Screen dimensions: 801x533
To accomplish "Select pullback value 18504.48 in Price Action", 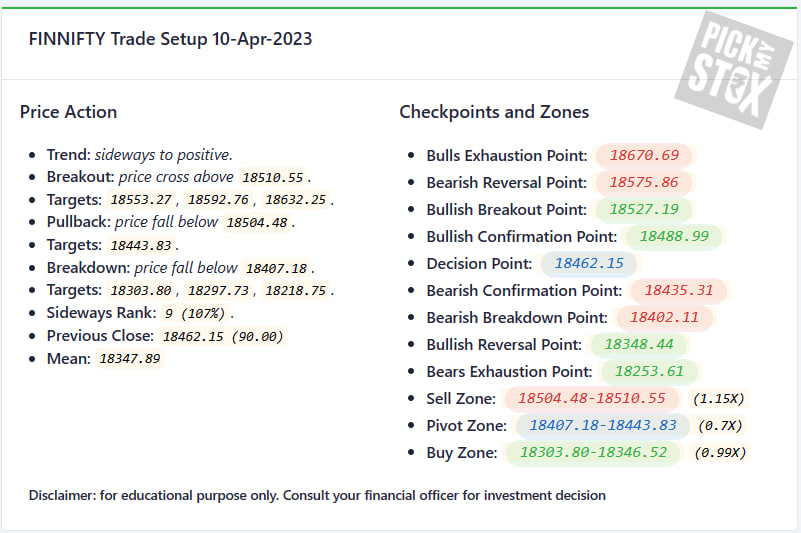I will click(257, 223).
